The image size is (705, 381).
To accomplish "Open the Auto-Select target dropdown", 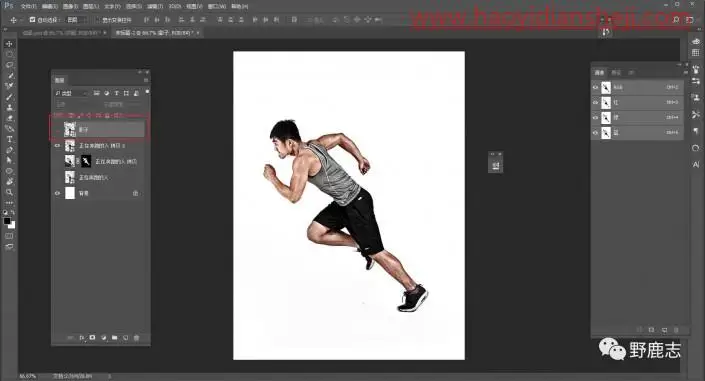I will pos(76,20).
